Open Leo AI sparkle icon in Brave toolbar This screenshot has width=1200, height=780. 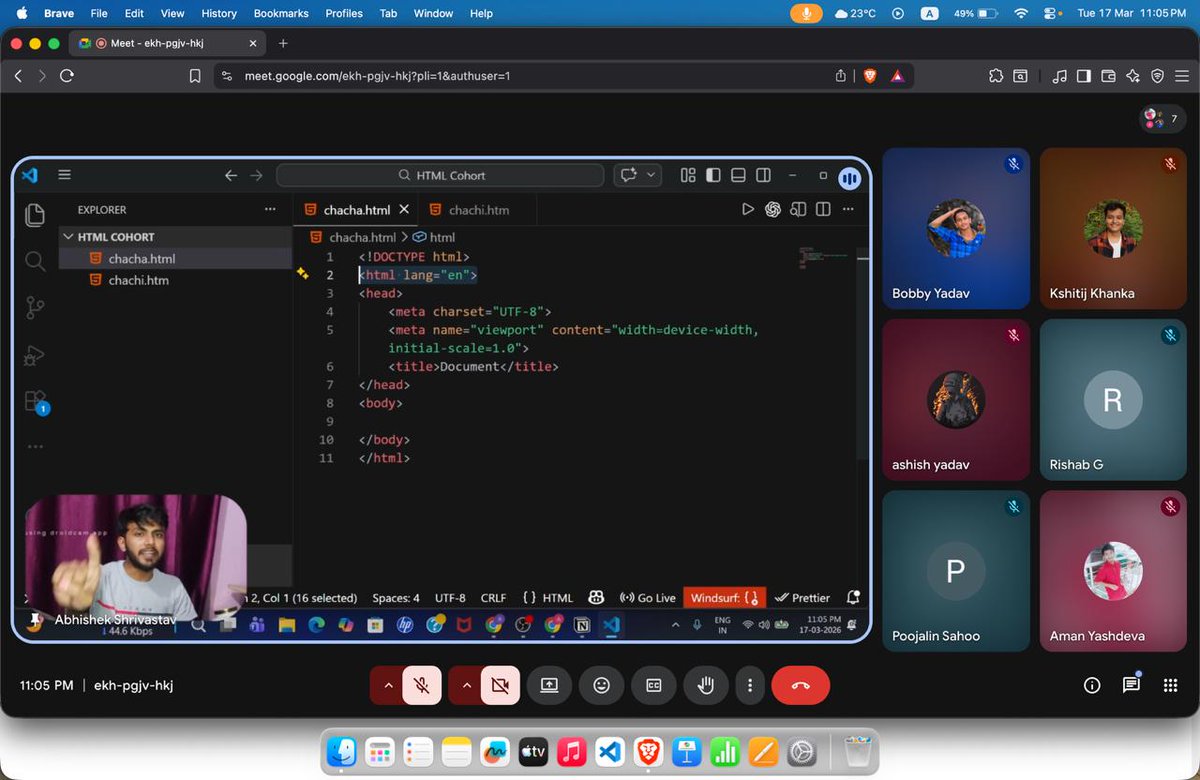(1133, 76)
